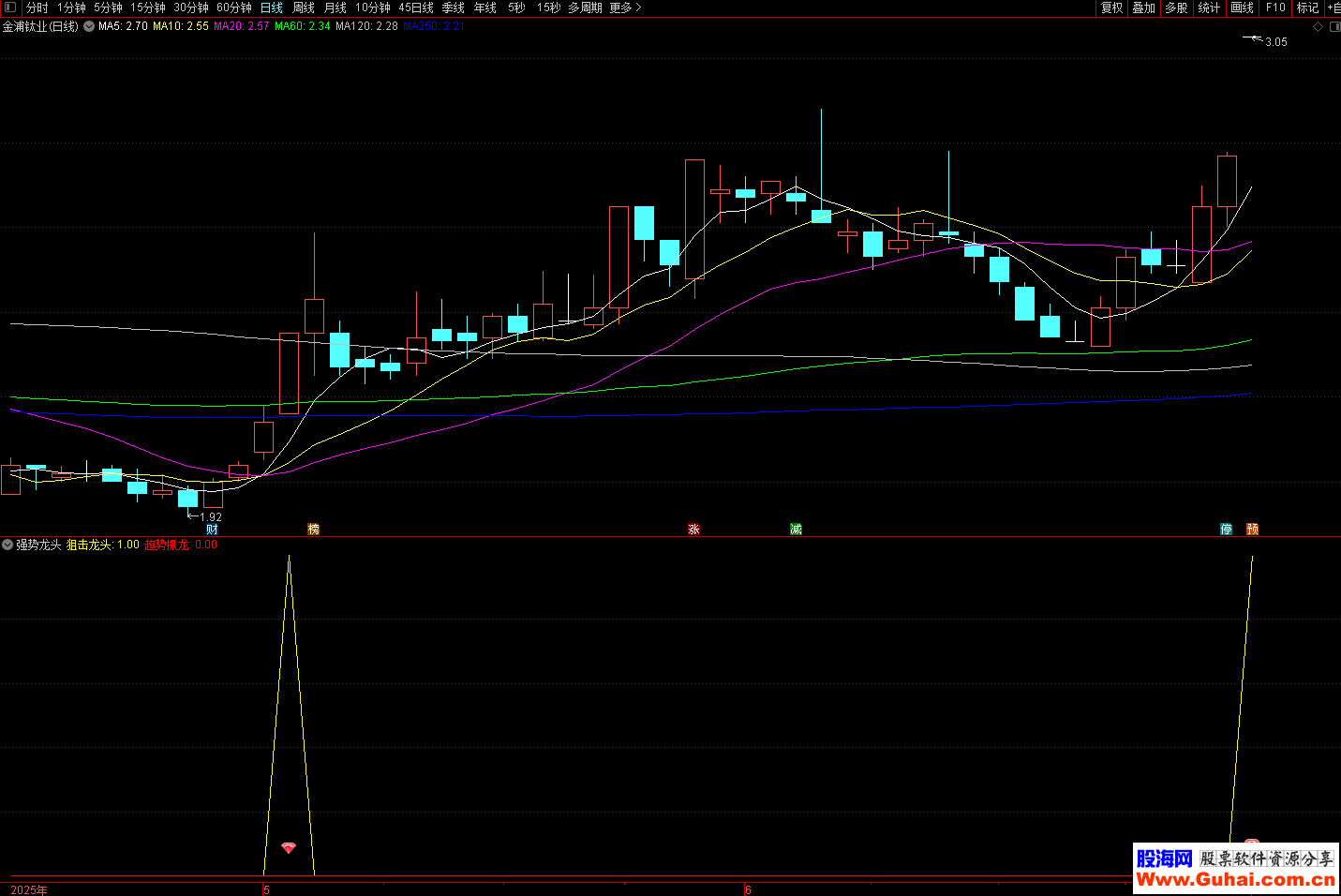Click the 强势龙头 indicator name
This screenshot has height=896, width=1341.
point(38,545)
